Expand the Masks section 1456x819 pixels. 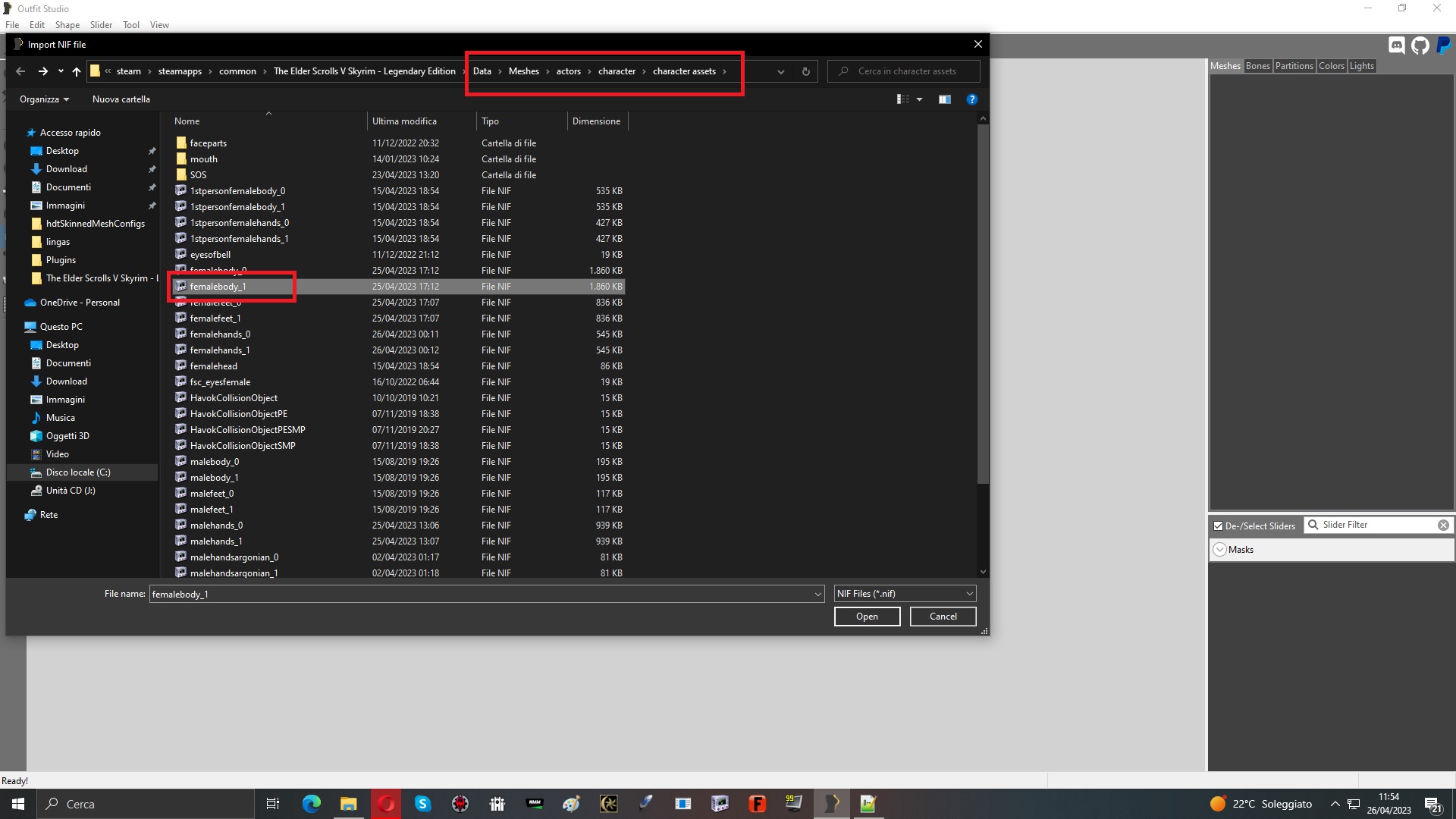(1219, 550)
